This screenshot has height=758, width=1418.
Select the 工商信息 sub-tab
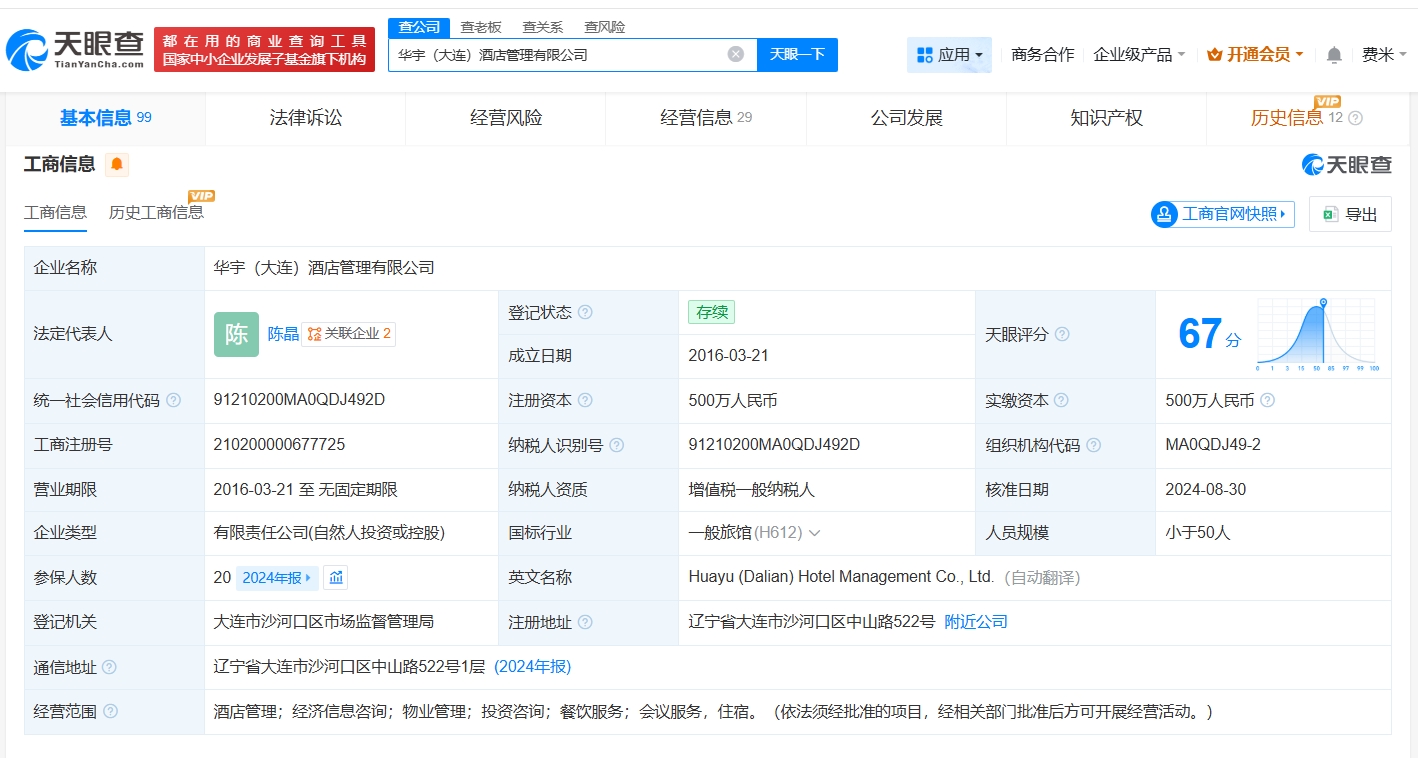tap(55, 212)
